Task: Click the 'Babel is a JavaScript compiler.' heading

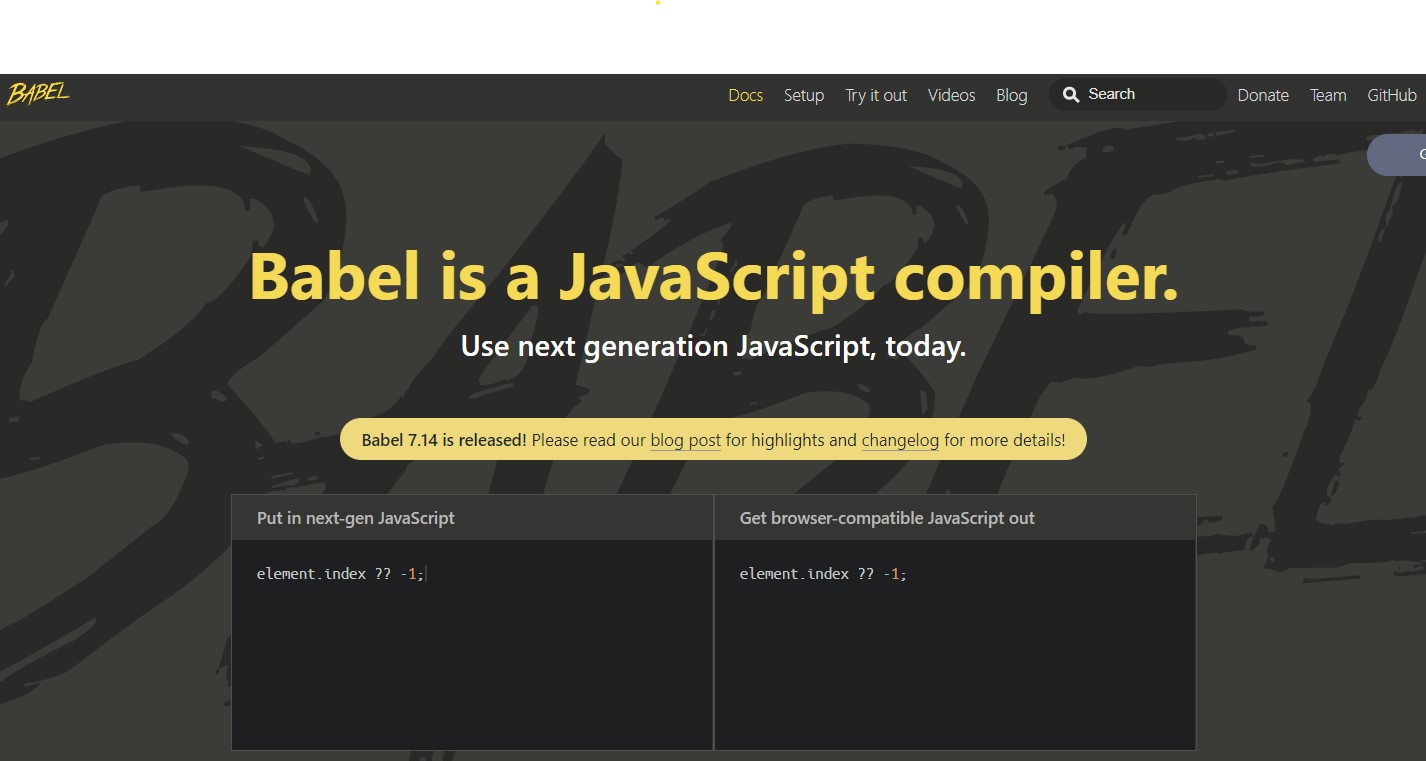Action: click(x=713, y=277)
